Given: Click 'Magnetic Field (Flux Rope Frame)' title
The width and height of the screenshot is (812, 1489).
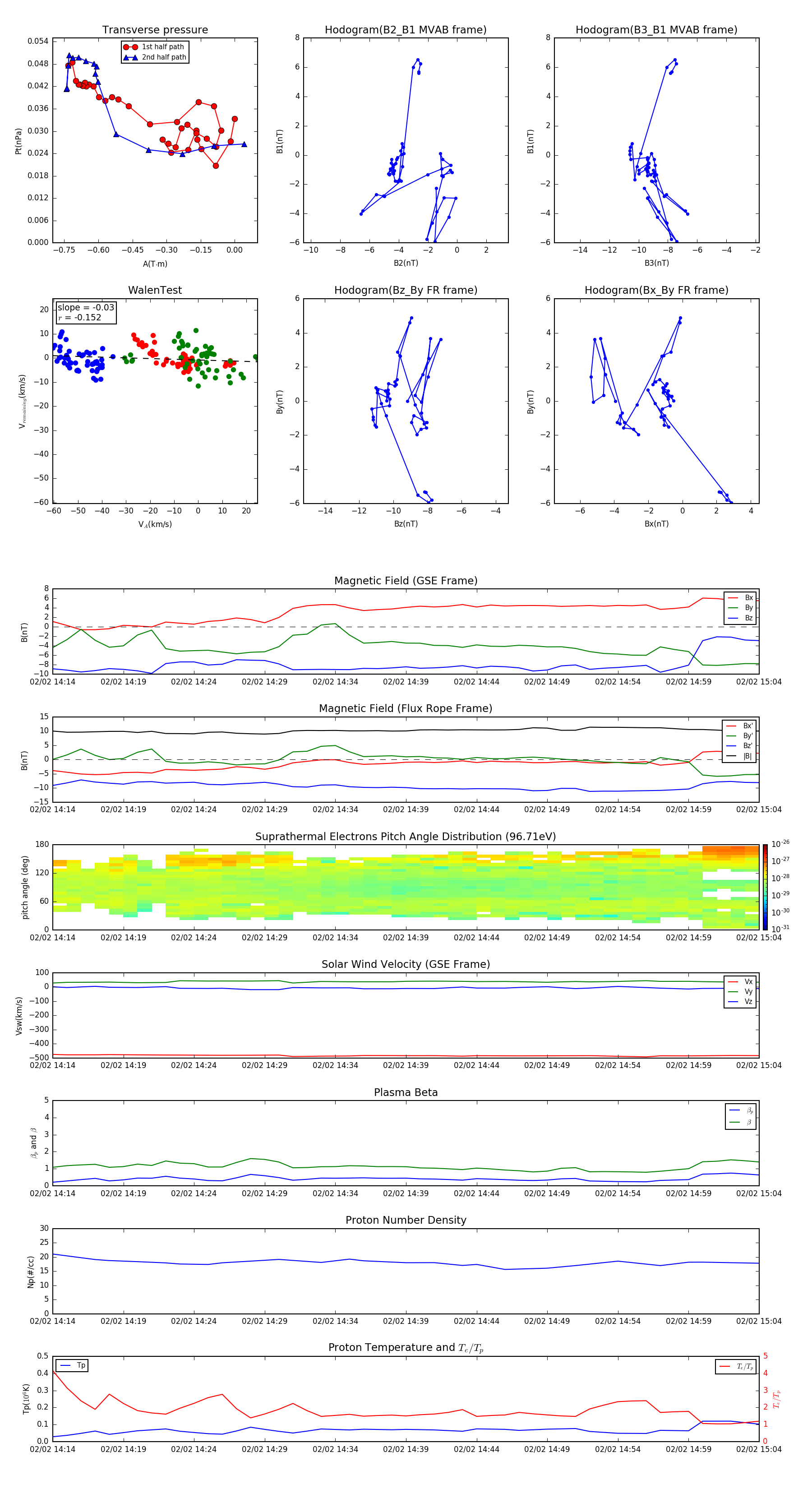Looking at the screenshot, I should 406,709.
